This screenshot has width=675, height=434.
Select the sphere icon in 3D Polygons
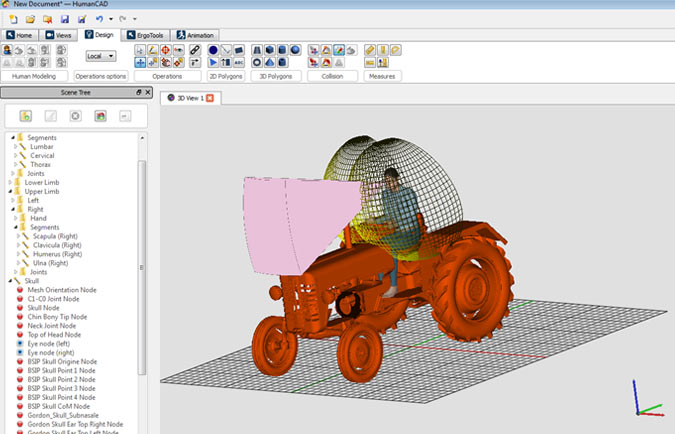tap(295, 50)
